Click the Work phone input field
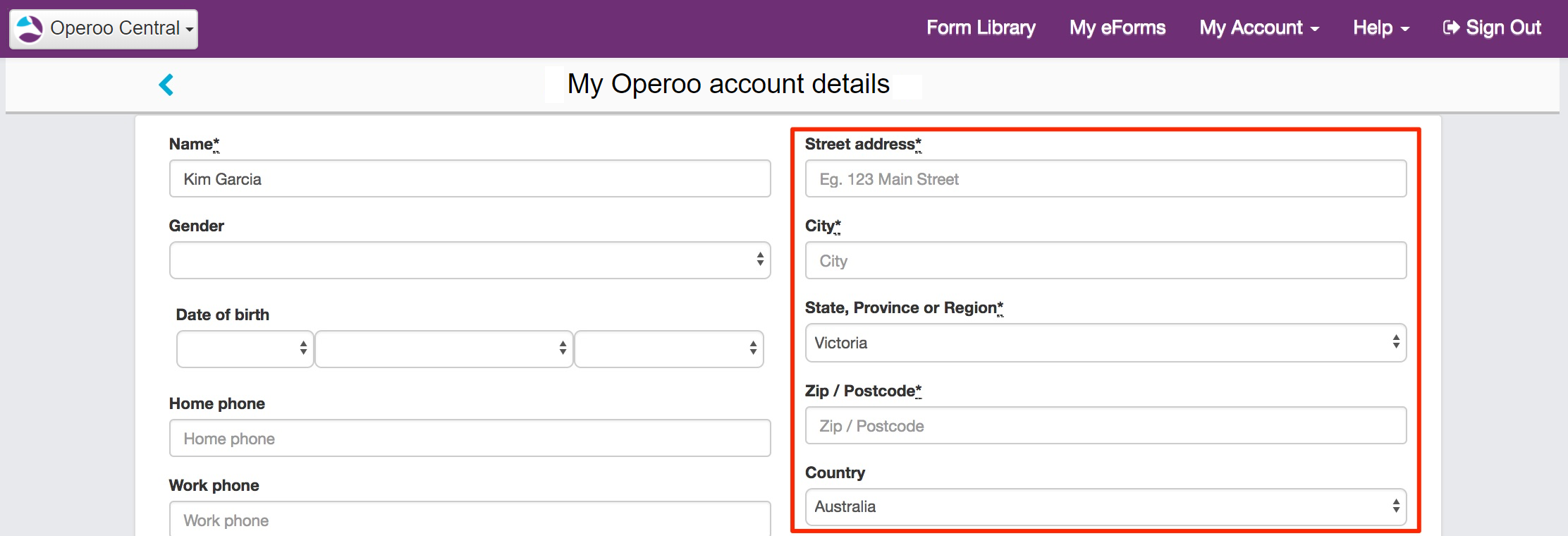1568x536 pixels. pos(470,519)
